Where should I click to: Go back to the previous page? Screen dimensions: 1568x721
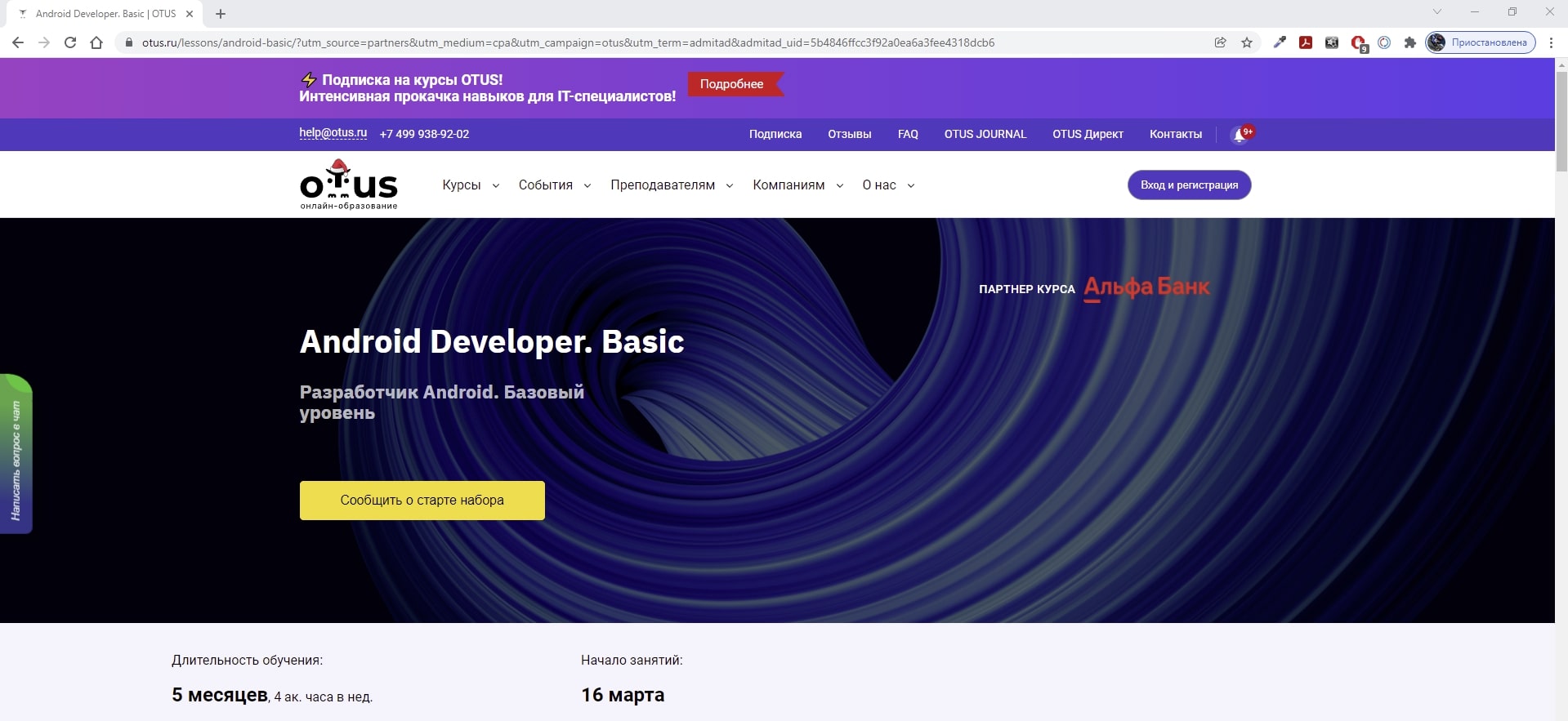pyautogui.click(x=18, y=42)
